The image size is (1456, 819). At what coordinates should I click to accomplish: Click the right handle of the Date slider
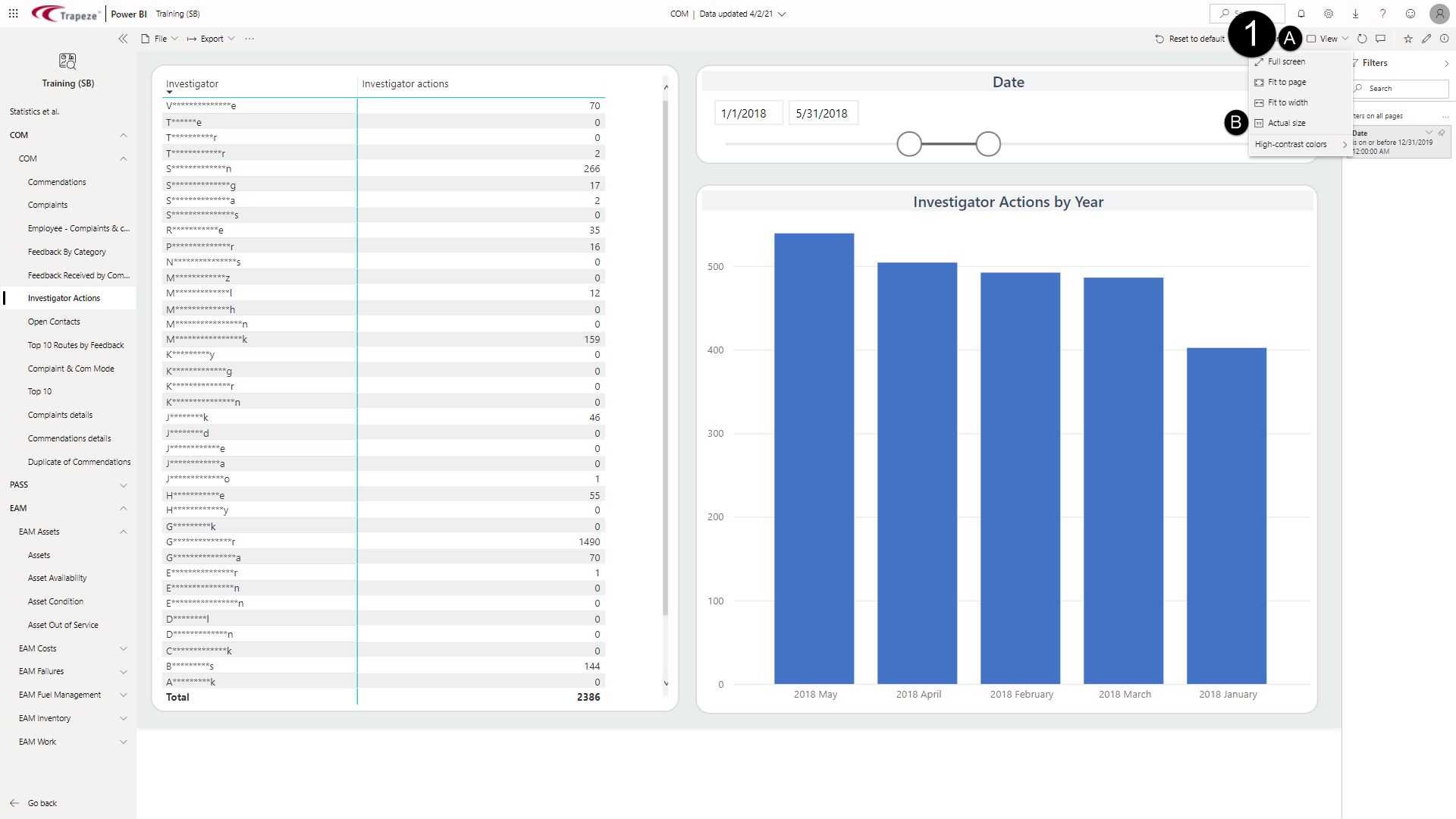click(x=988, y=144)
